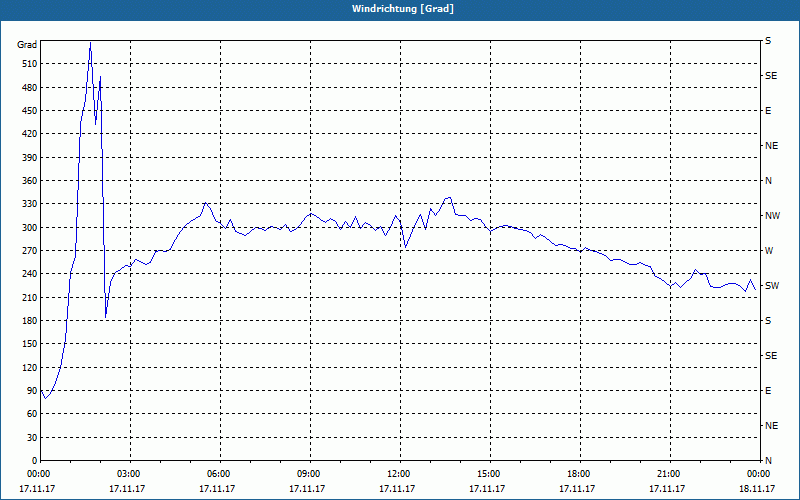Click the "Grad" axis unit label
Image resolution: width=800 pixels, height=500 pixels.
pyautogui.click(x=27, y=45)
